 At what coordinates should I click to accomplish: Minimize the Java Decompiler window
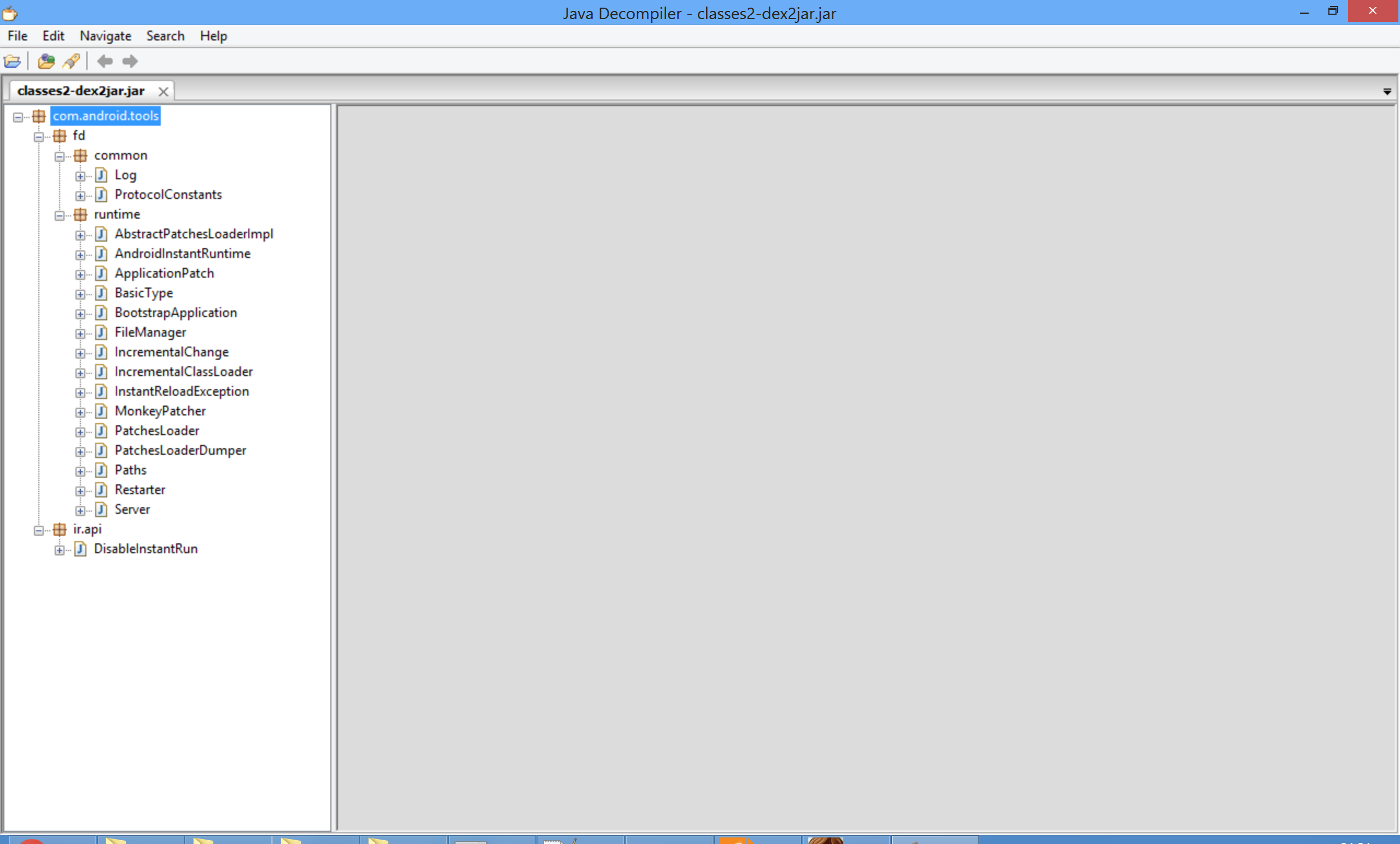[1304, 13]
